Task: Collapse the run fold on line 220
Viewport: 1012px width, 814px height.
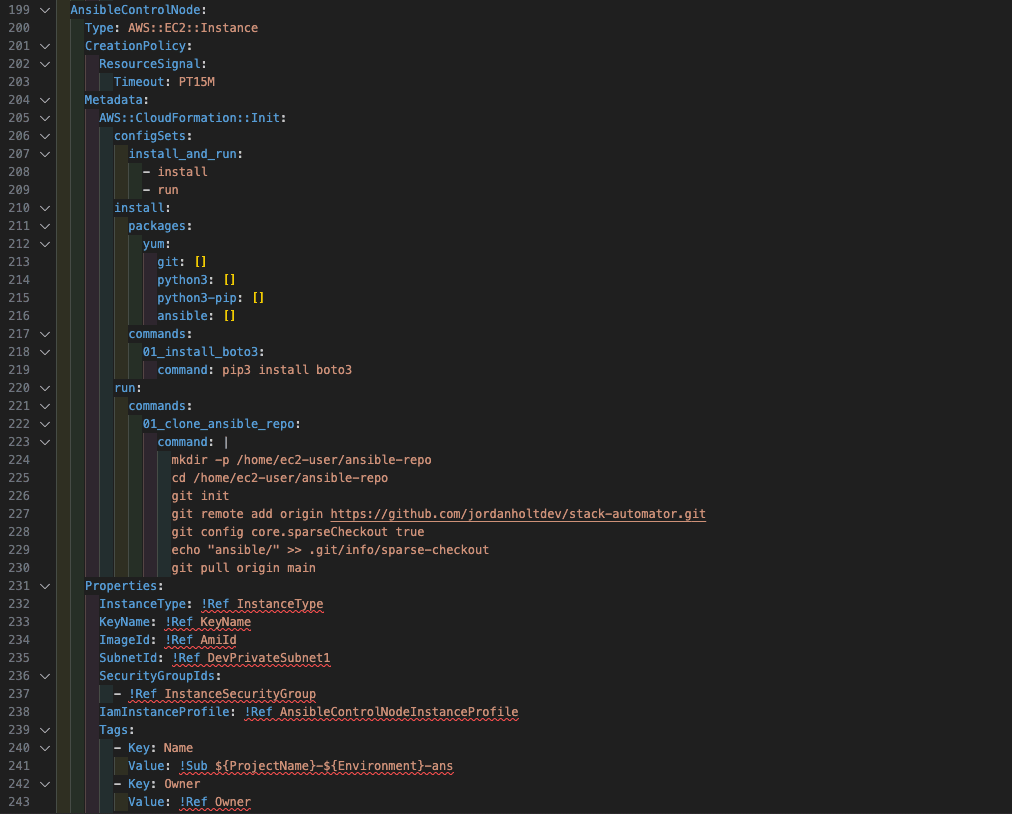Action: click(45, 388)
